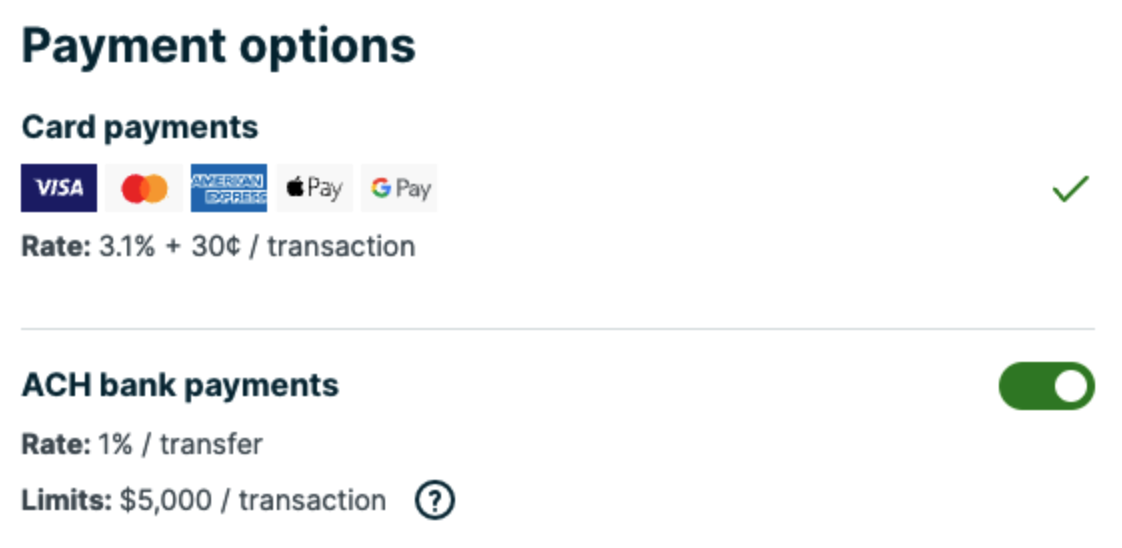Disable the ACH bank payments toggle
Viewport: 1122px width, 548px height.
pos(1046,386)
